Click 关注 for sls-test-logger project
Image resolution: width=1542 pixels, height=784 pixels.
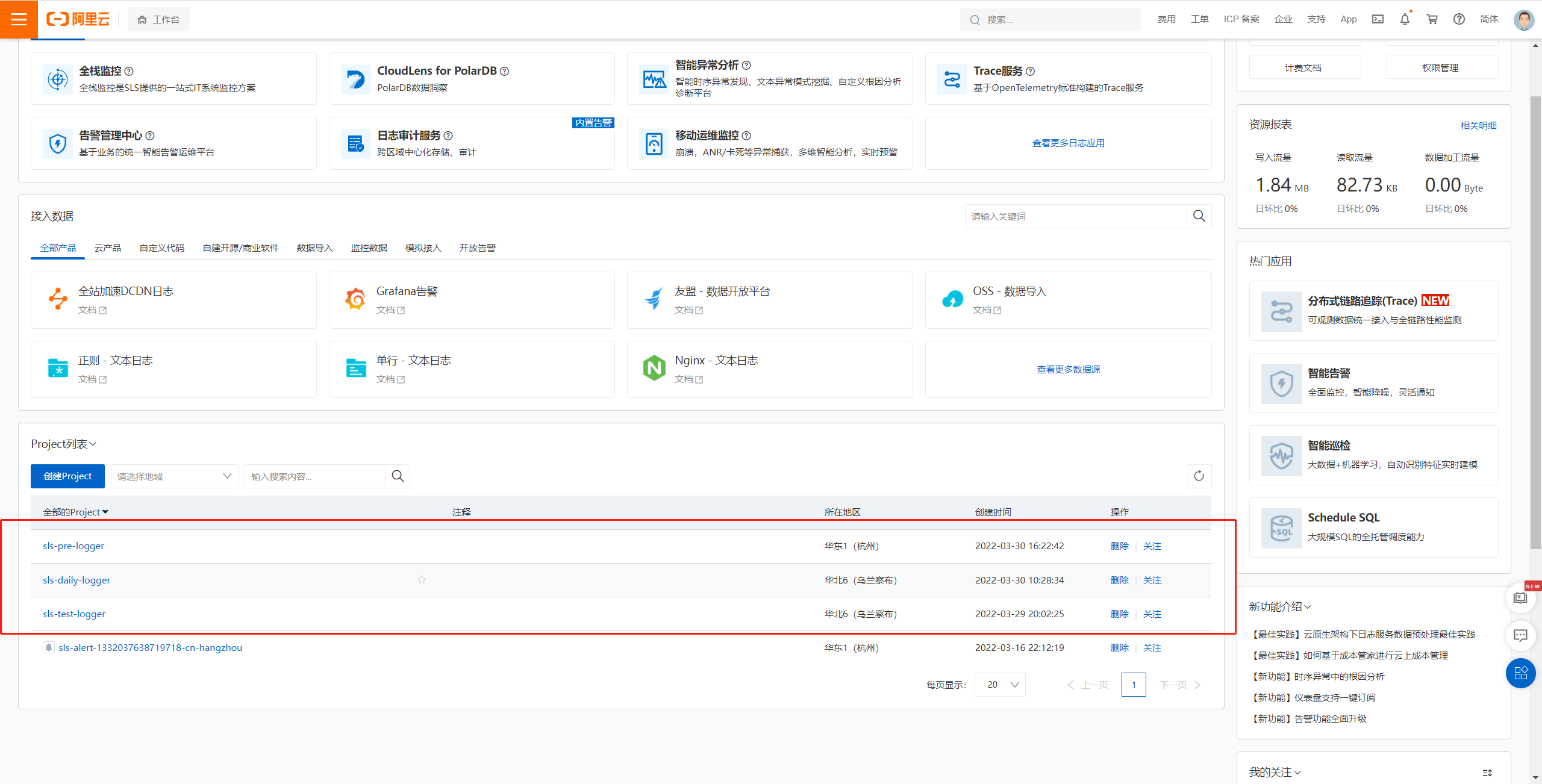coord(1152,614)
